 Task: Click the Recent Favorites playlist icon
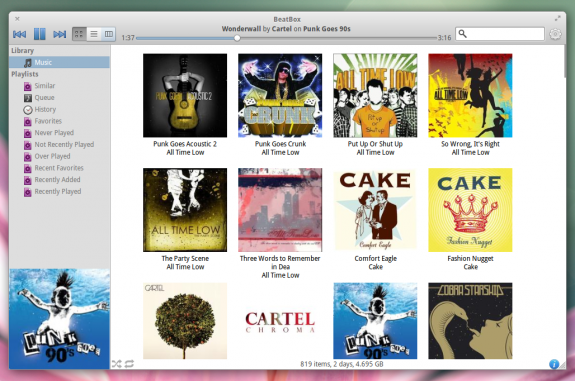[x=28, y=168]
